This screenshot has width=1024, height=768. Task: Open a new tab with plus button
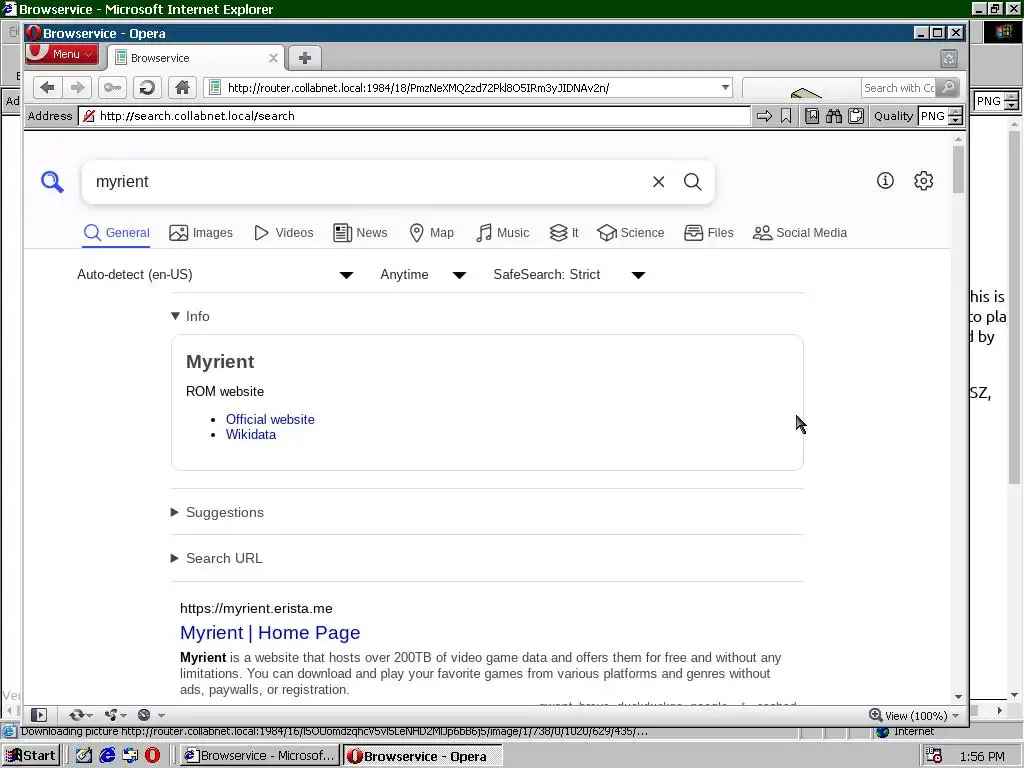pyautogui.click(x=305, y=58)
